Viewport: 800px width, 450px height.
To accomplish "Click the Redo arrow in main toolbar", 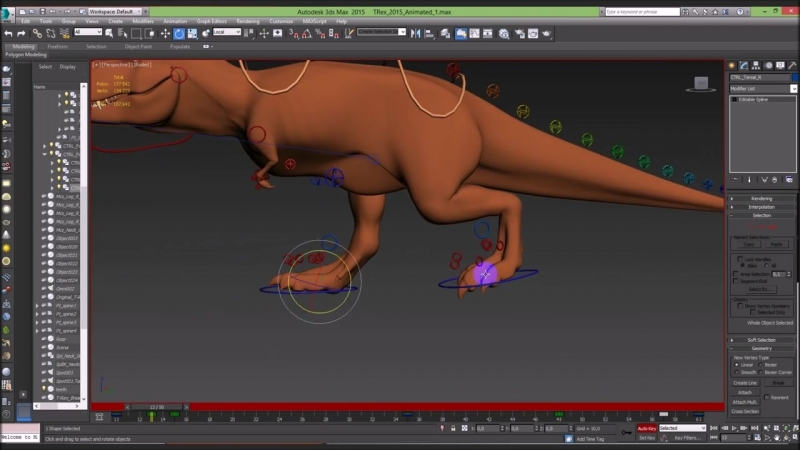I will click(21, 34).
